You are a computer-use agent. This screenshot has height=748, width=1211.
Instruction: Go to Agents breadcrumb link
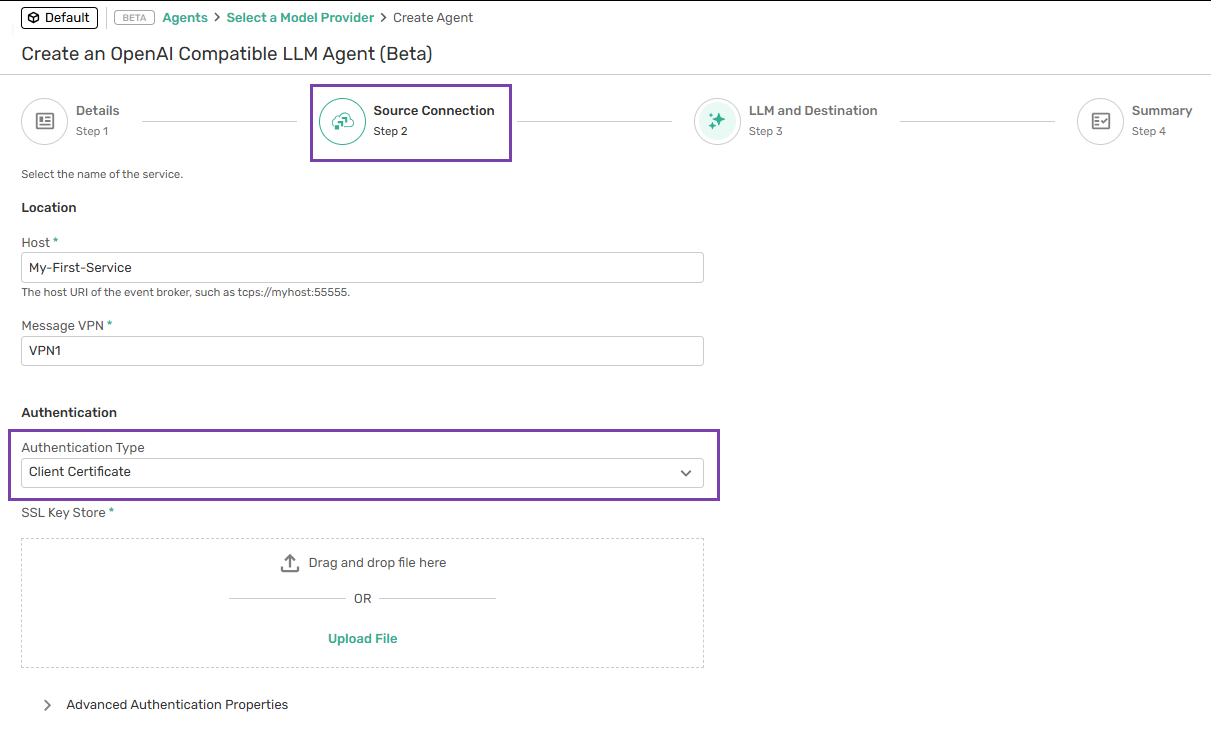click(185, 18)
